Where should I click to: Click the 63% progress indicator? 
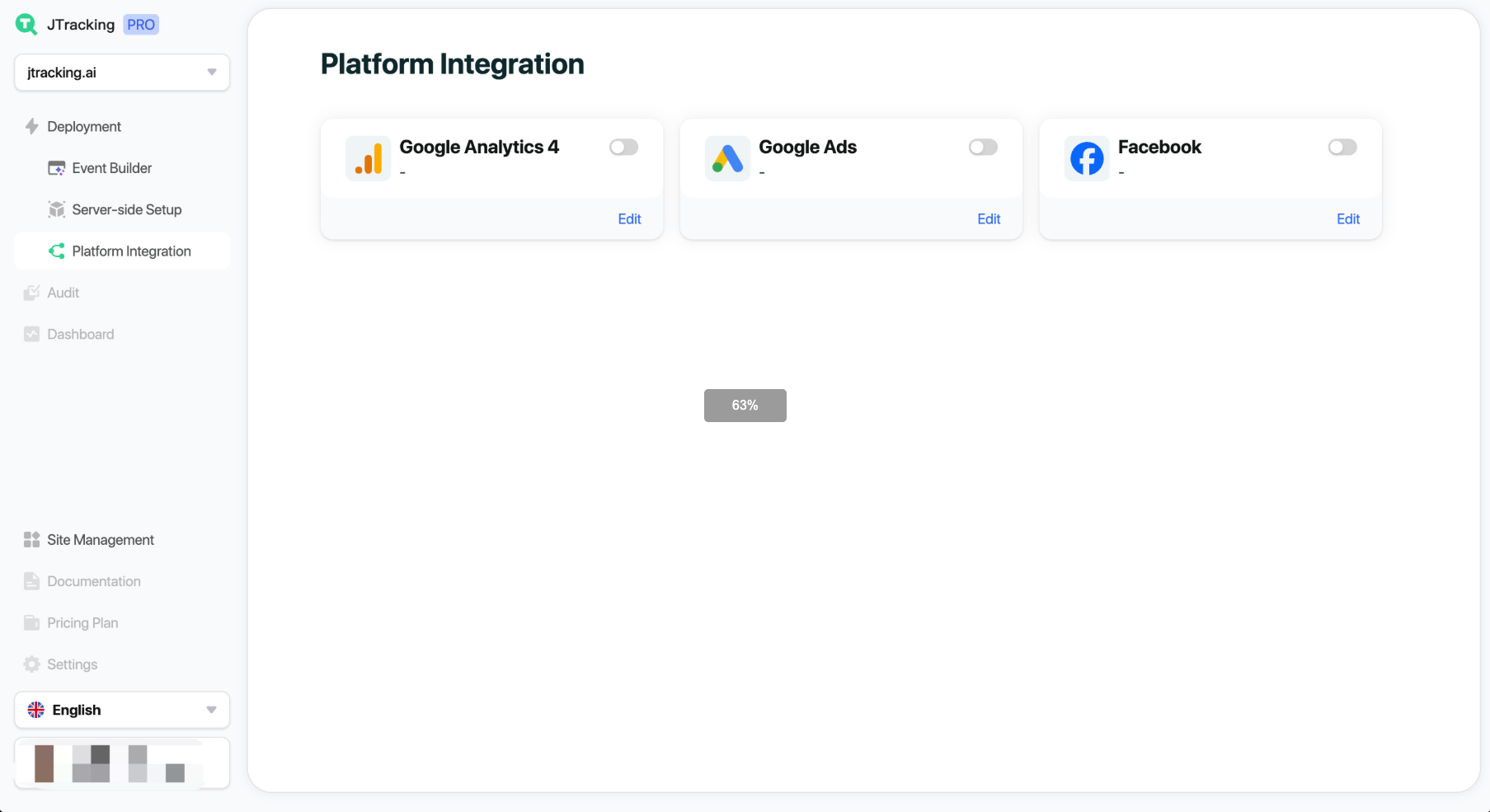click(745, 406)
